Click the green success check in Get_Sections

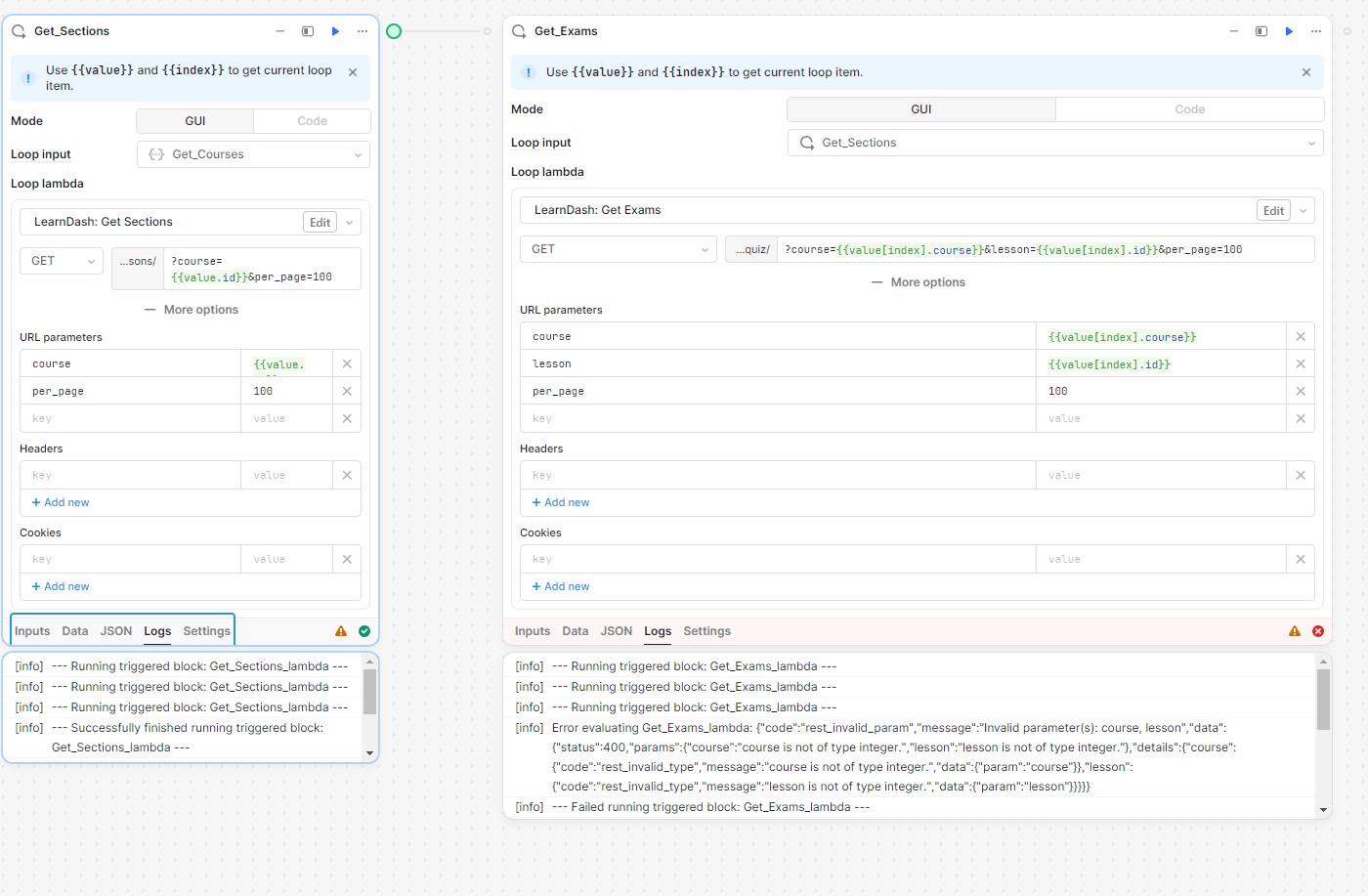tap(364, 631)
